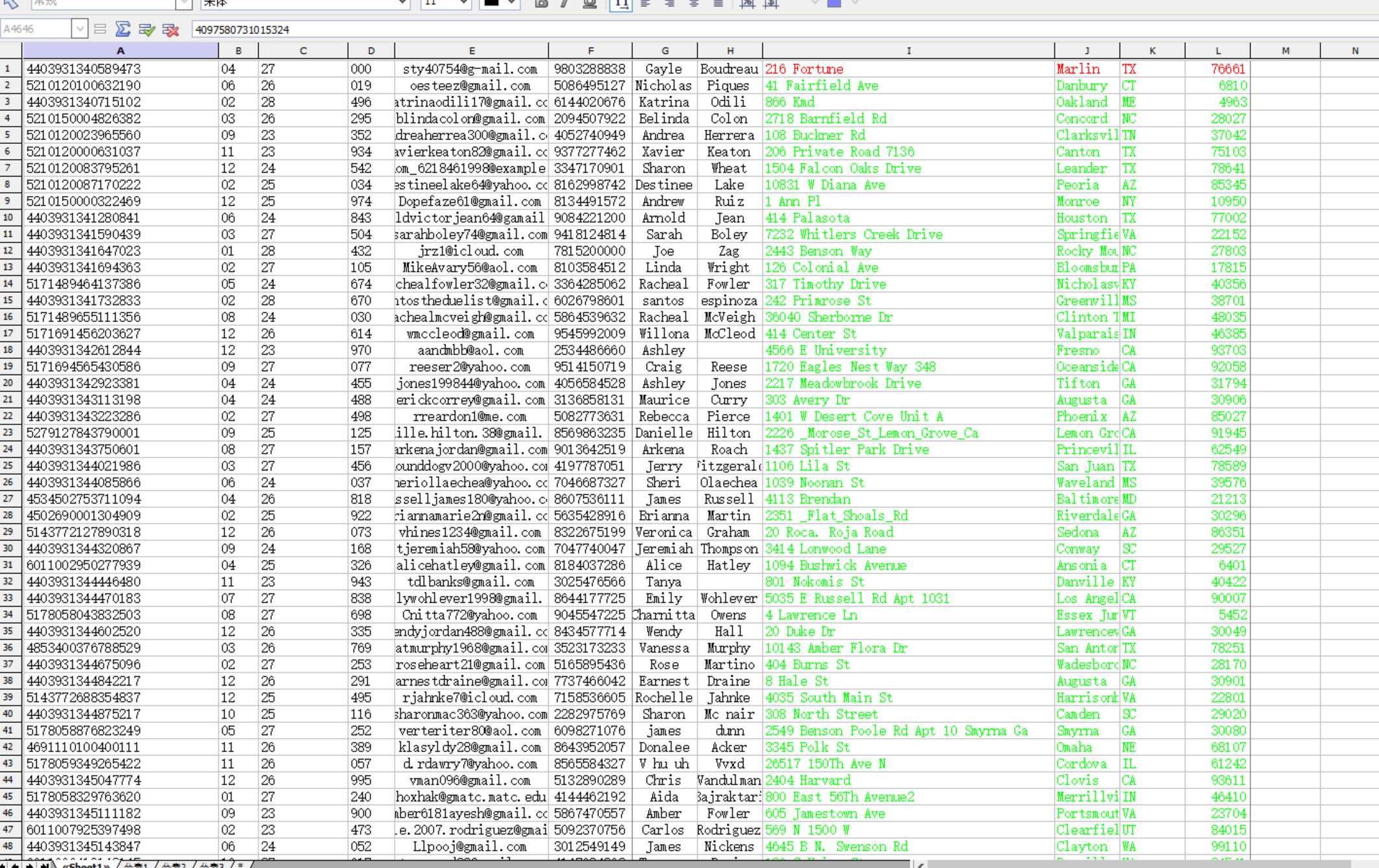Click address 1437 Spitler Park Drive
Image resolution: width=1379 pixels, height=868 pixels.
point(847,450)
